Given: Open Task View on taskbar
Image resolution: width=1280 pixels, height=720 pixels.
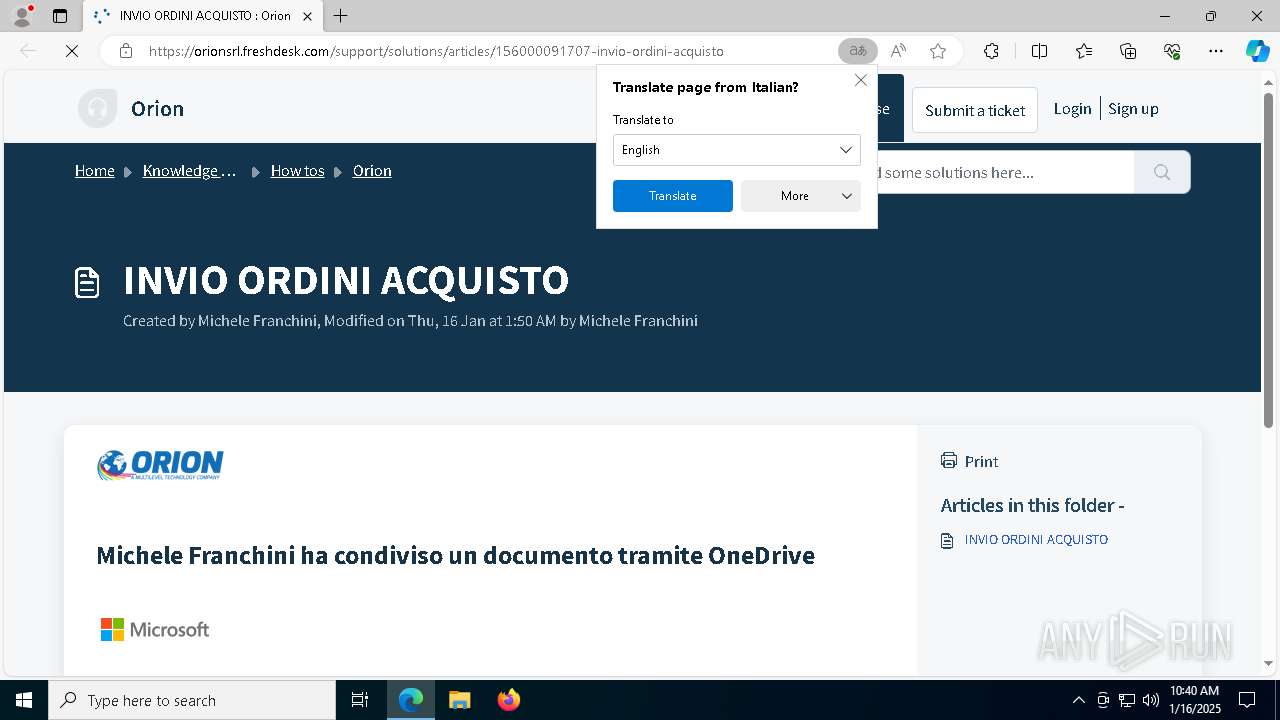Looking at the screenshot, I should pos(360,700).
